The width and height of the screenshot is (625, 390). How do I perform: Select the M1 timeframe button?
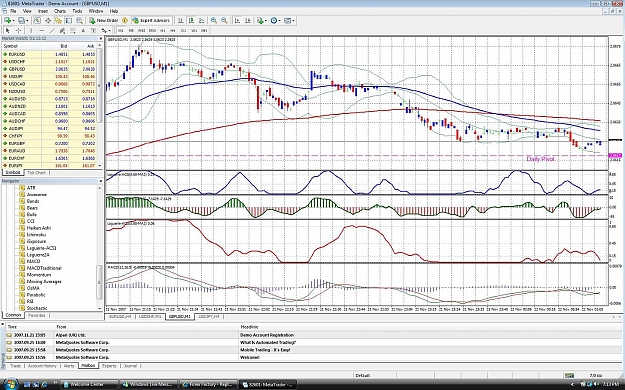click(x=121, y=30)
